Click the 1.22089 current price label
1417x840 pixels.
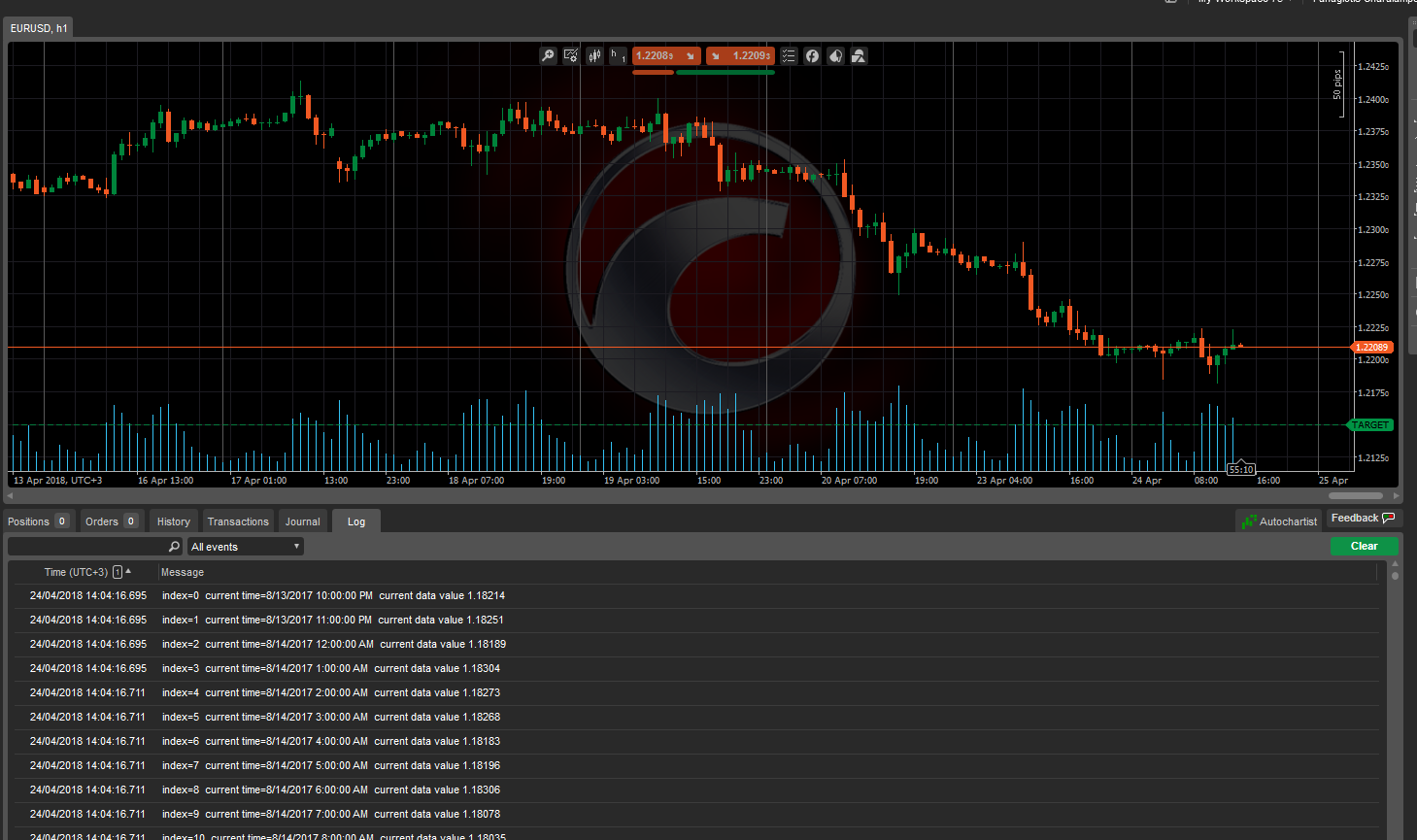pyautogui.click(x=1371, y=347)
